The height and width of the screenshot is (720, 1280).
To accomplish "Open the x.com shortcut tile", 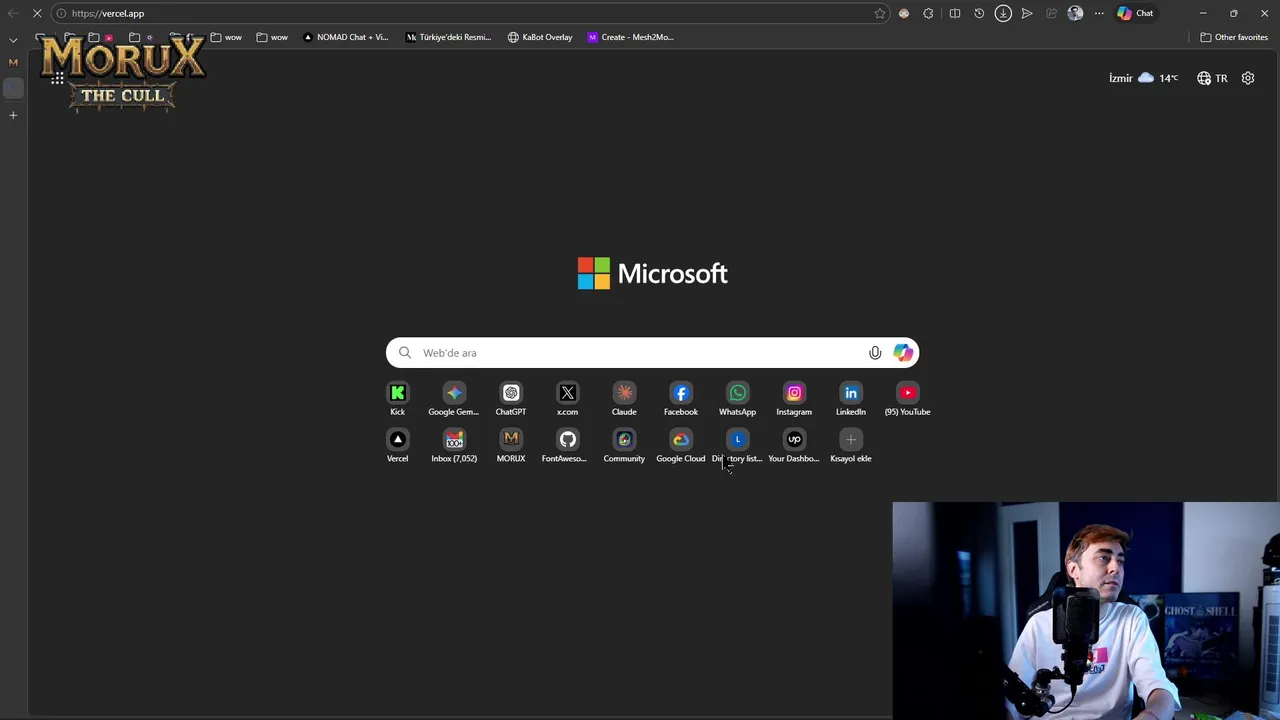I will (567, 398).
